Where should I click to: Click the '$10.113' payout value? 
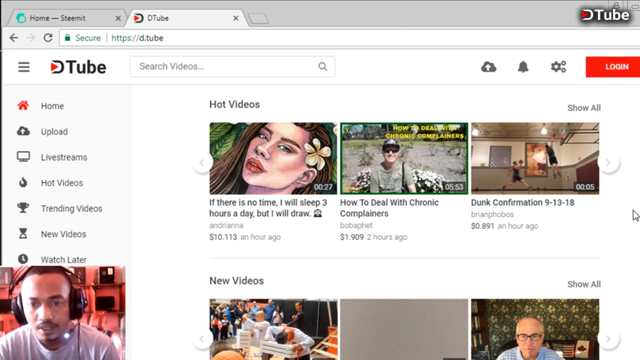[223, 237]
